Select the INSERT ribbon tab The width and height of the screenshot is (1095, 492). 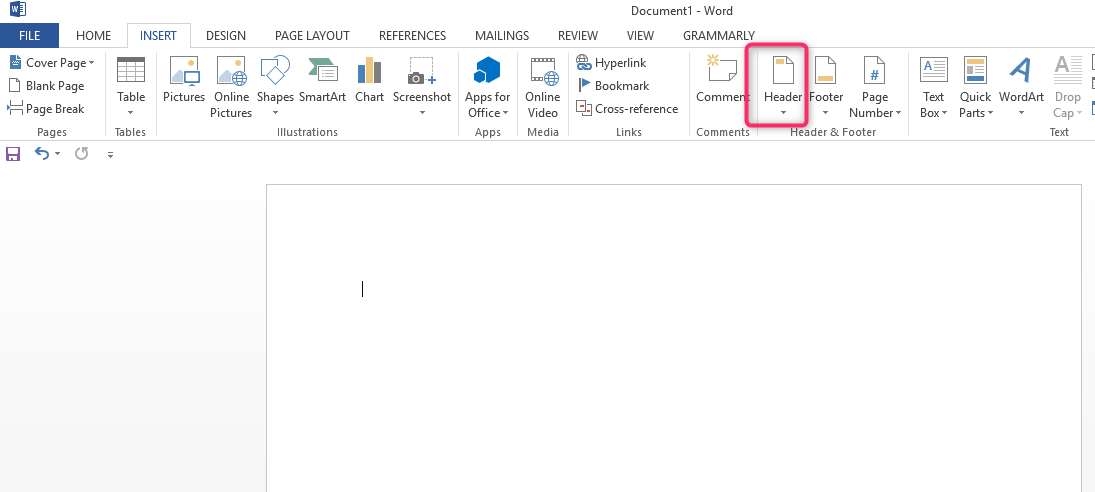coord(159,36)
